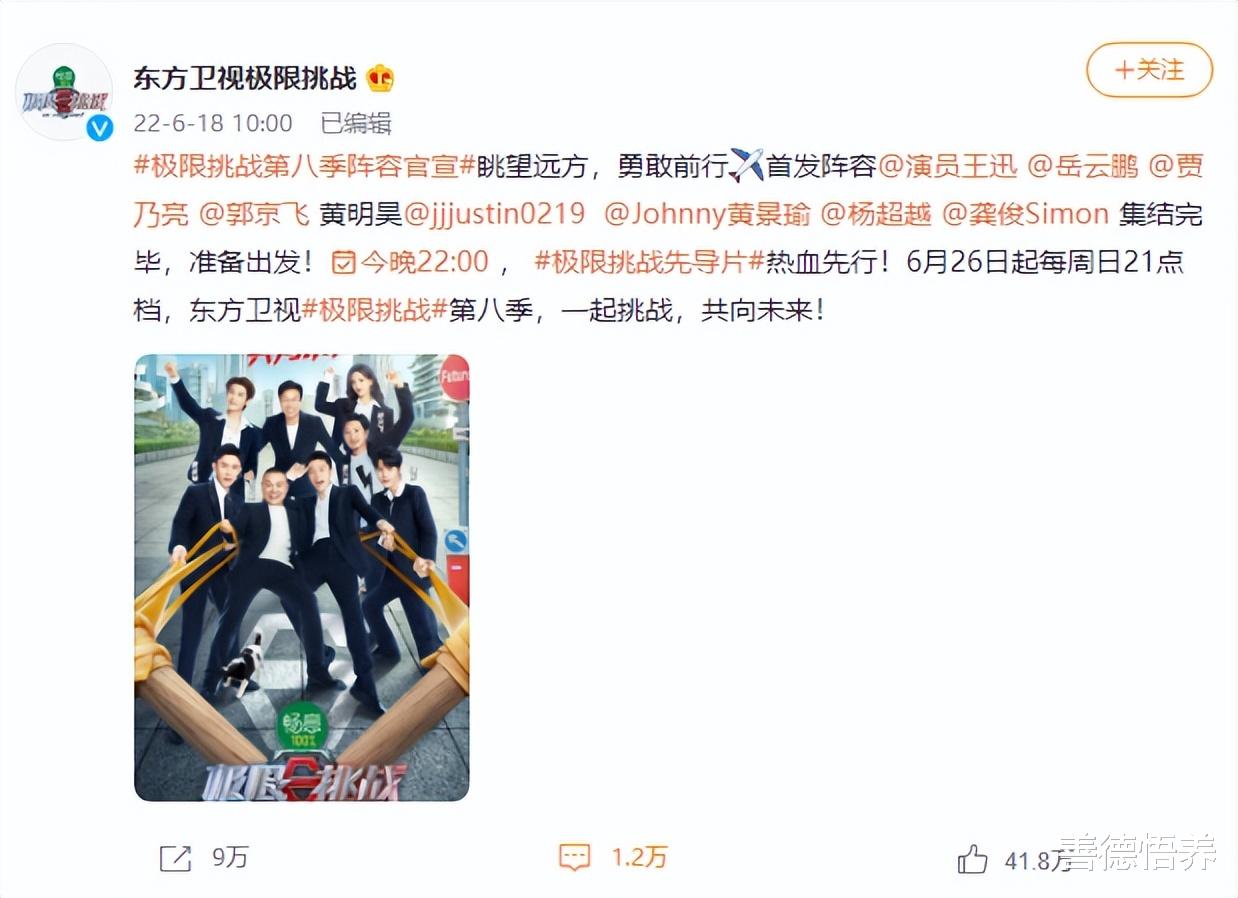
Task: Open mention @演员王迅
Action: tap(947, 166)
